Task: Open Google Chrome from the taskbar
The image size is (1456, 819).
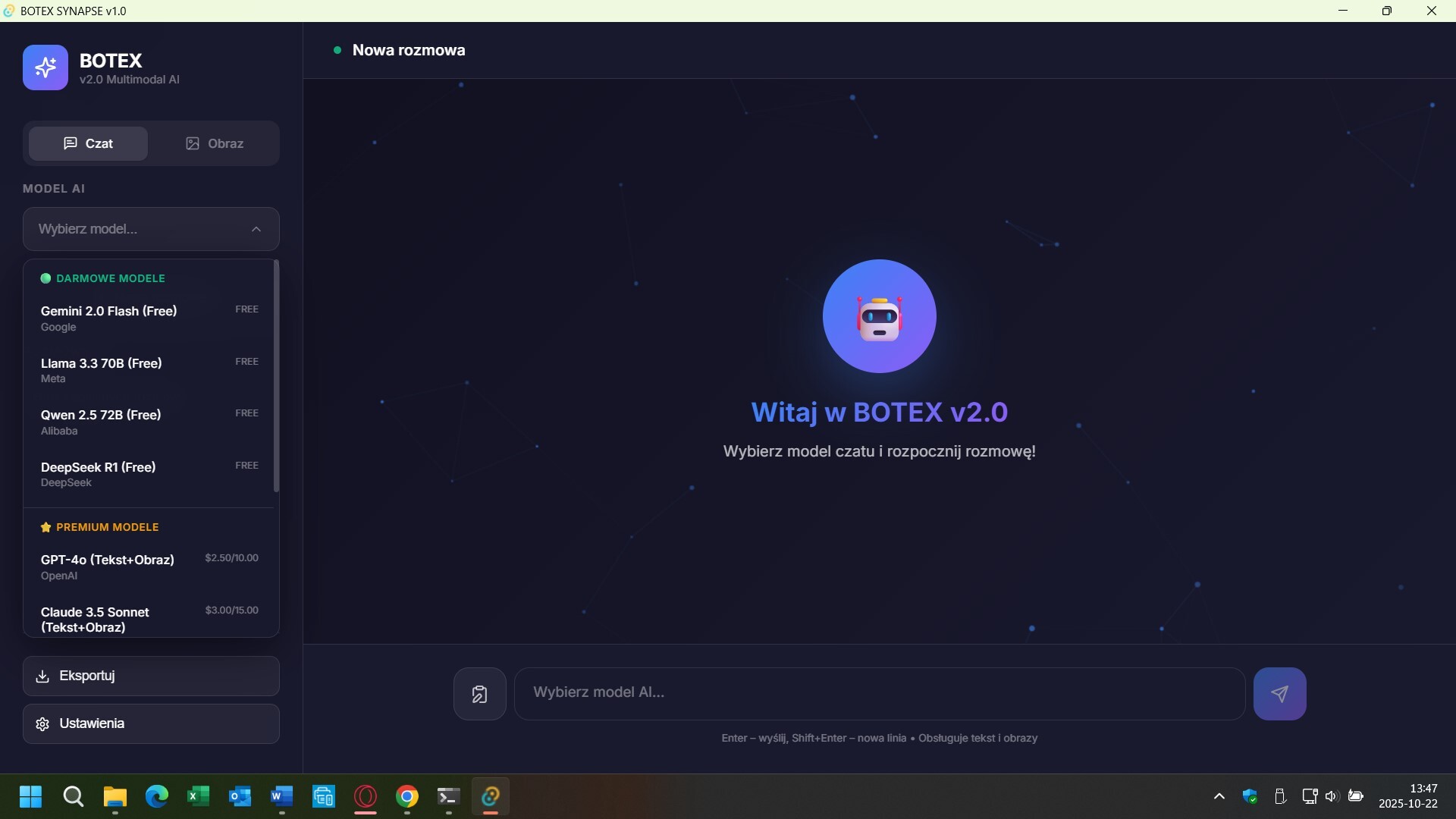Action: [407, 796]
